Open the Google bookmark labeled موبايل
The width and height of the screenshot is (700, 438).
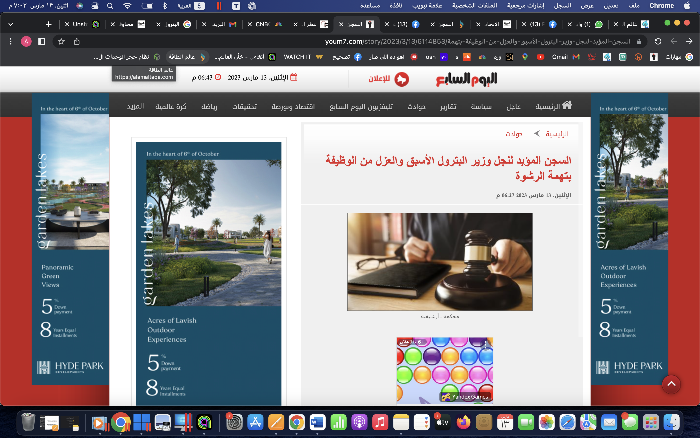pyautogui.click(x=679, y=57)
